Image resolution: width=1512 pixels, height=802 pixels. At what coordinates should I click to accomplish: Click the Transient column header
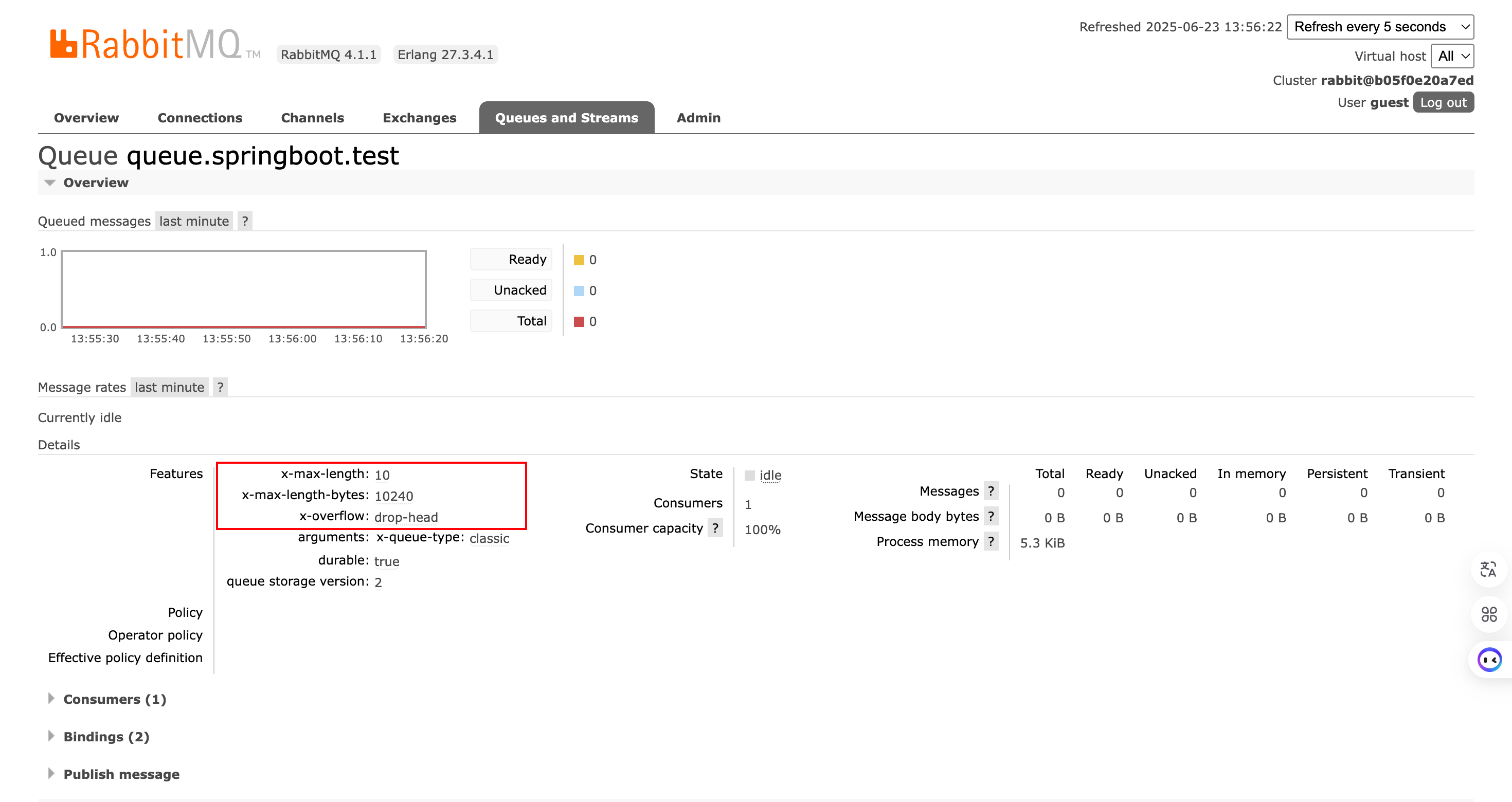click(x=1416, y=473)
